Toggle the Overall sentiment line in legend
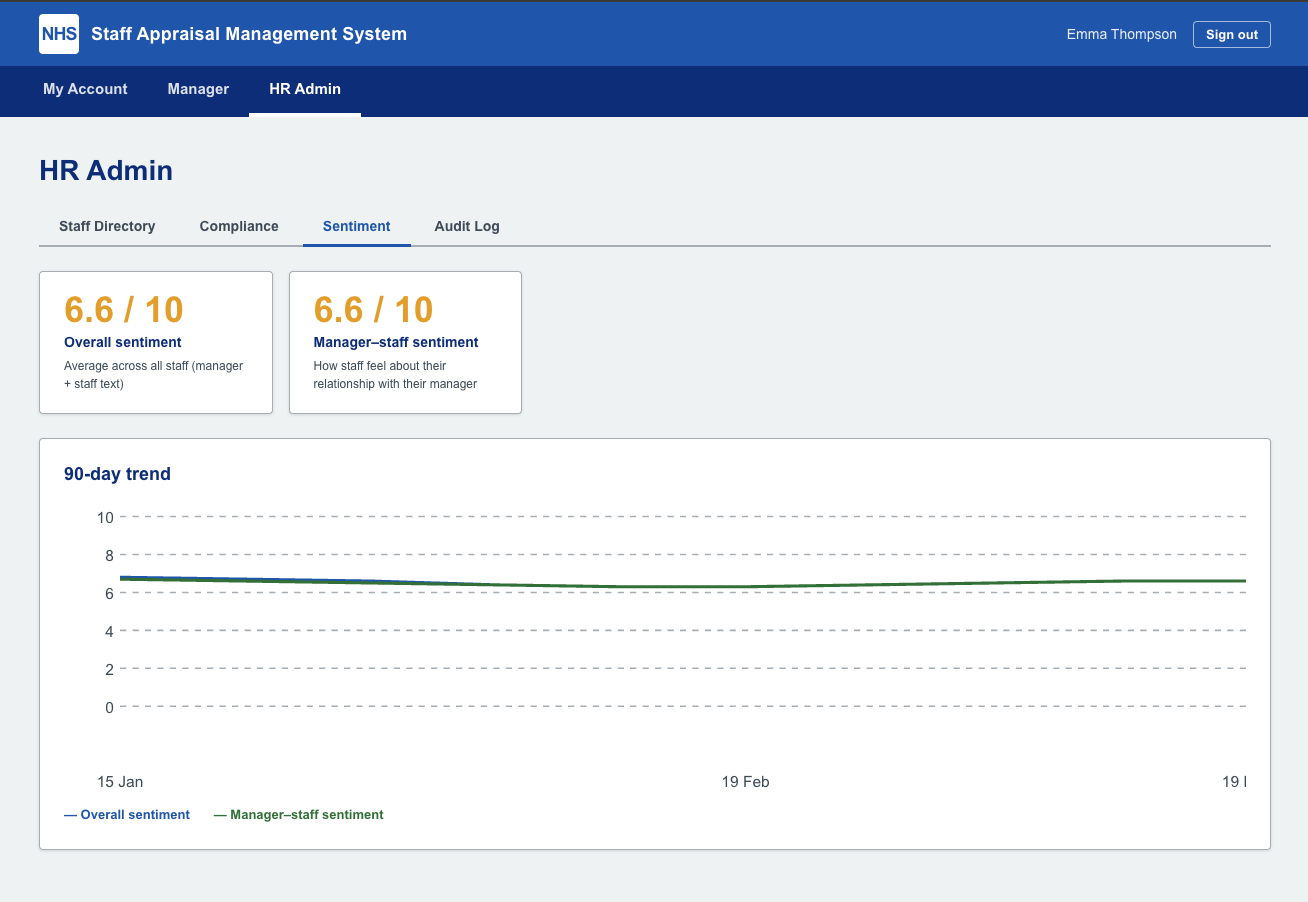Viewport: 1308px width, 902px height. (127, 814)
